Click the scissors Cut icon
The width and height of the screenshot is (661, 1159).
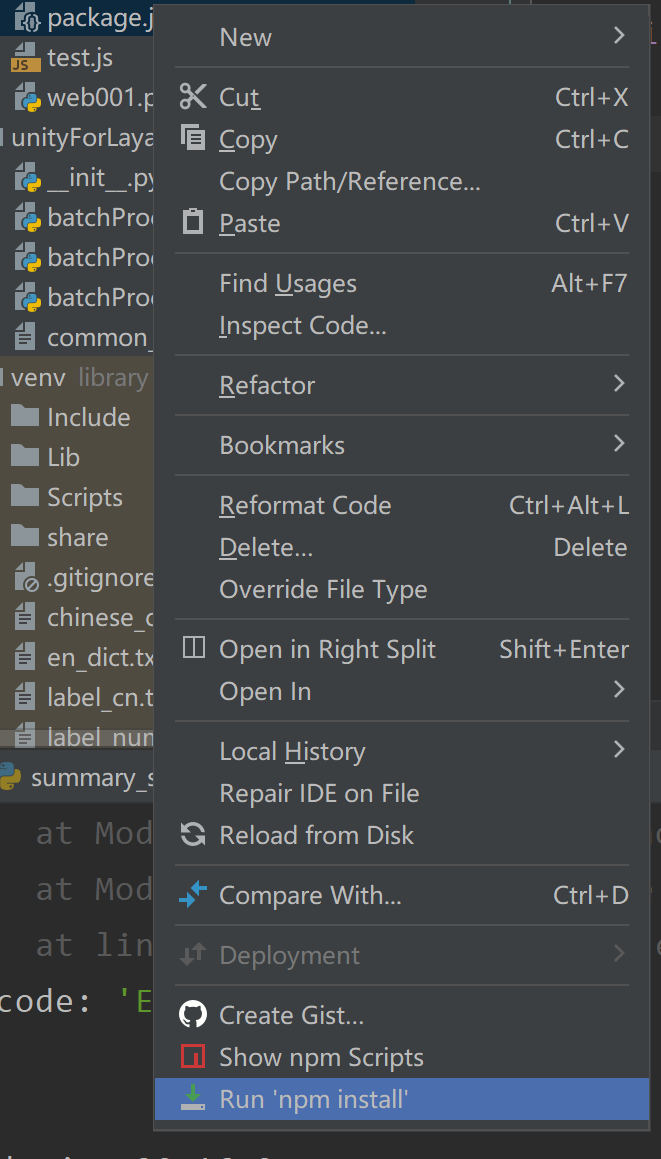192,97
